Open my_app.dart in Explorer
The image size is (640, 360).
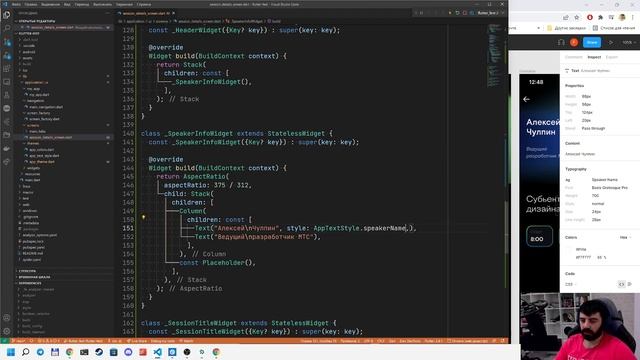pyautogui.click(x=39, y=95)
